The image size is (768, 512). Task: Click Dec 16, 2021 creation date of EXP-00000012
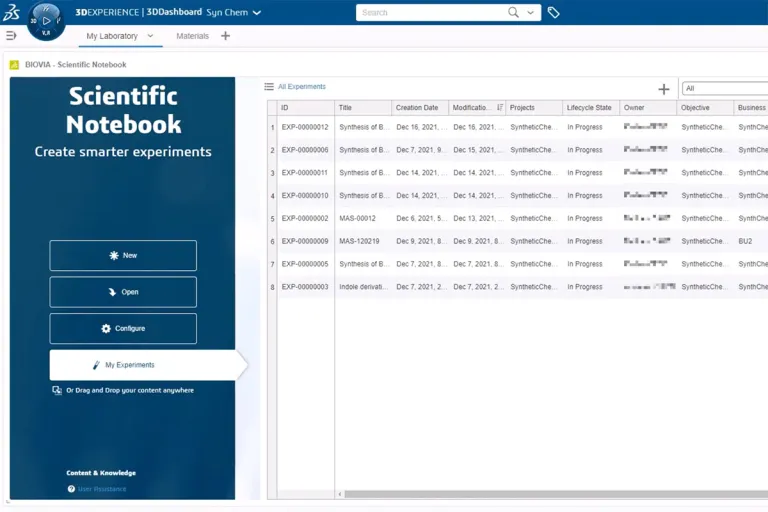[x=421, y=127]
